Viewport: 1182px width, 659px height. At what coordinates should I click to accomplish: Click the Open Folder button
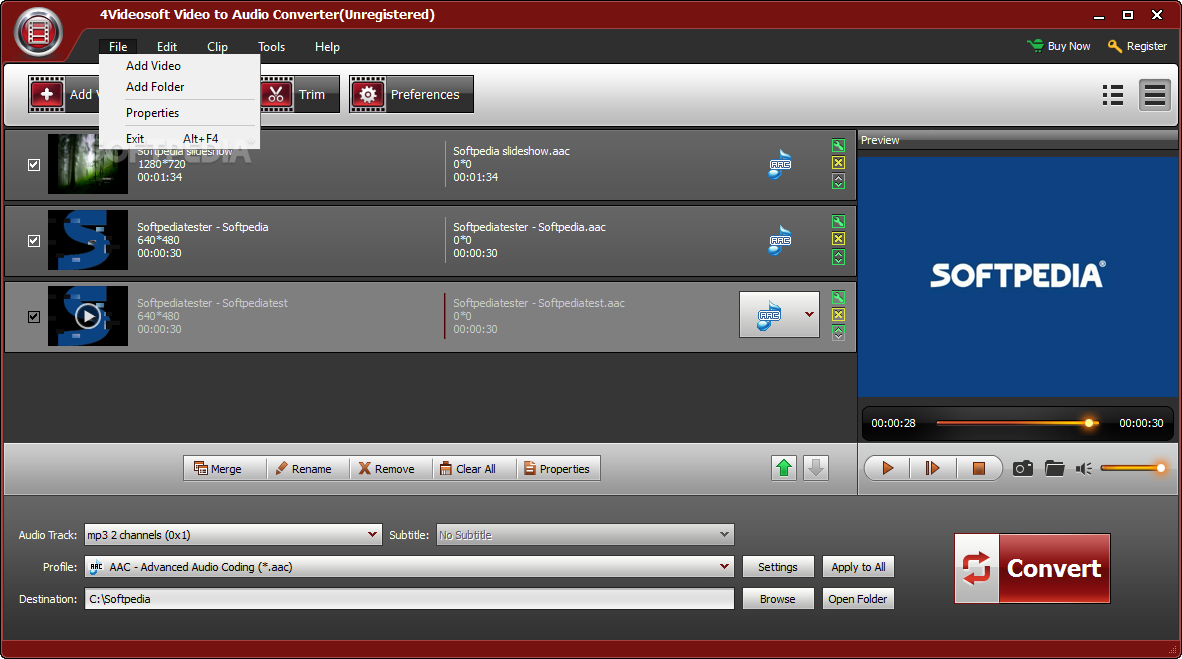858,599
